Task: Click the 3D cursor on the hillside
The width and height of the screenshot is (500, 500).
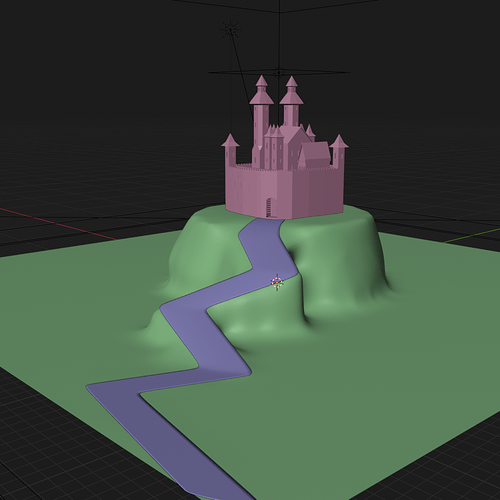Action: (x=277, y=283)
